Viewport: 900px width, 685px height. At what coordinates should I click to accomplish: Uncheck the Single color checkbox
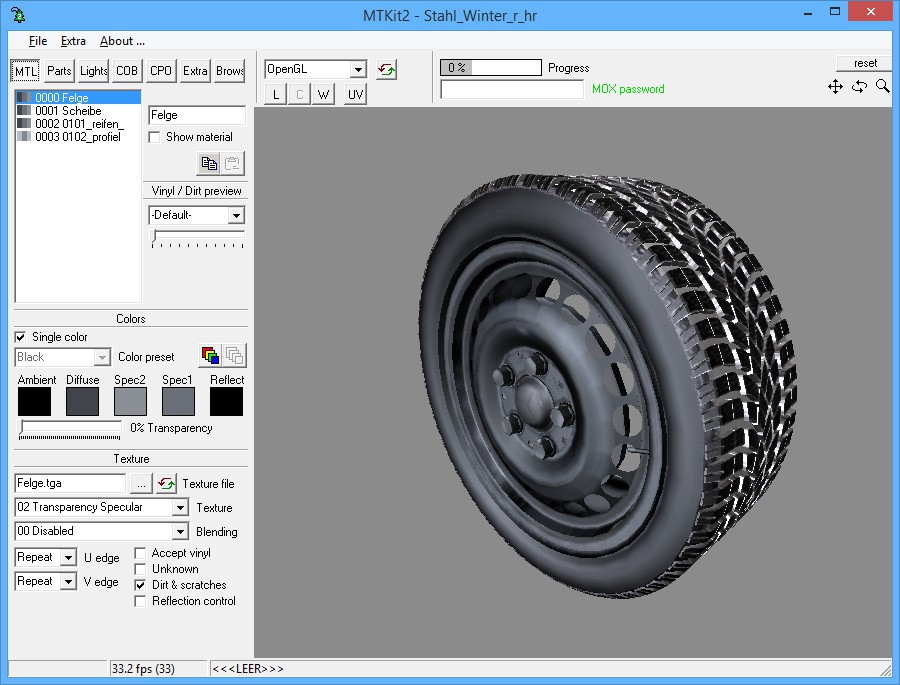point(21,337)
